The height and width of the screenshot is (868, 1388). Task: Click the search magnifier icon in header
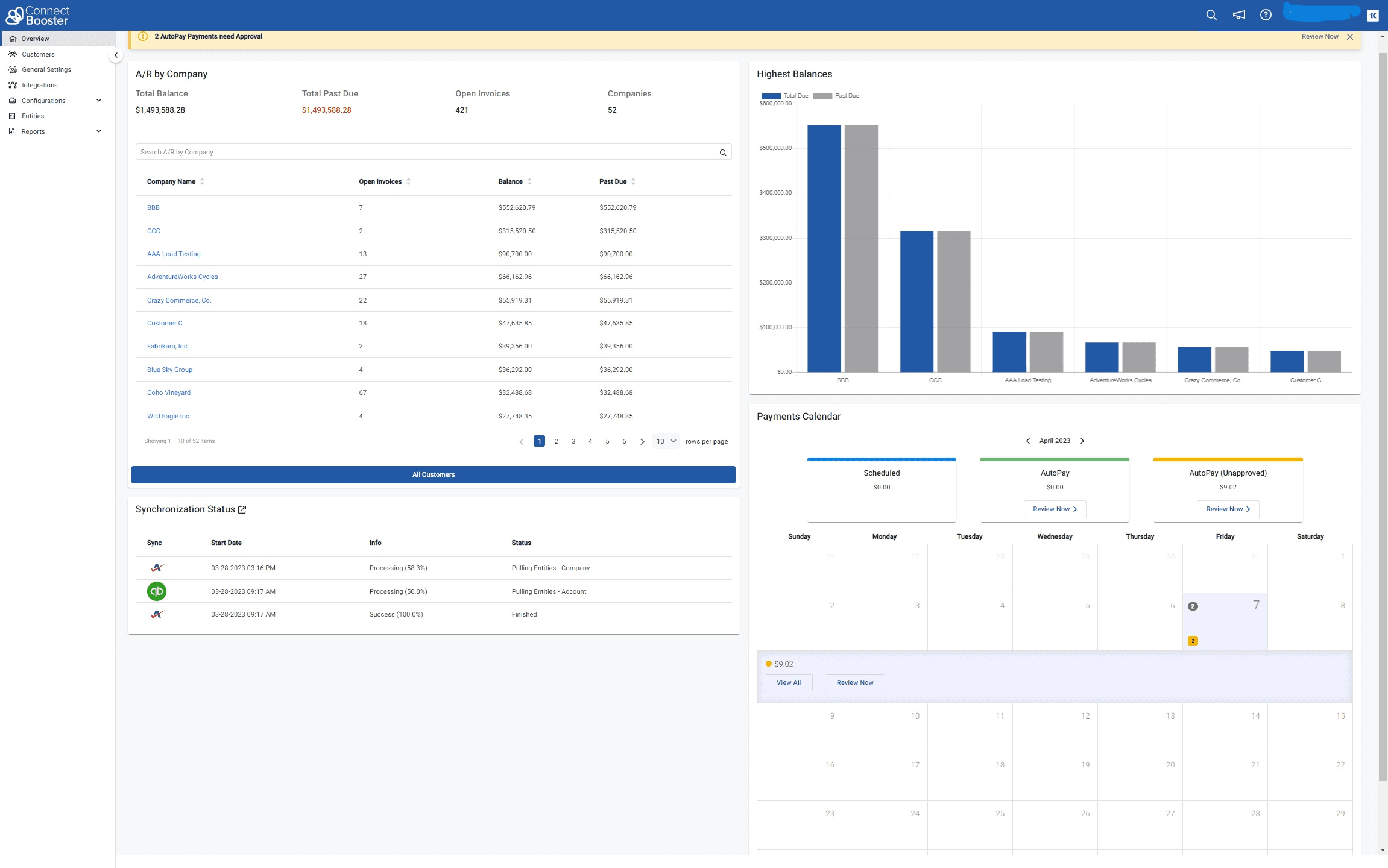1211,15
